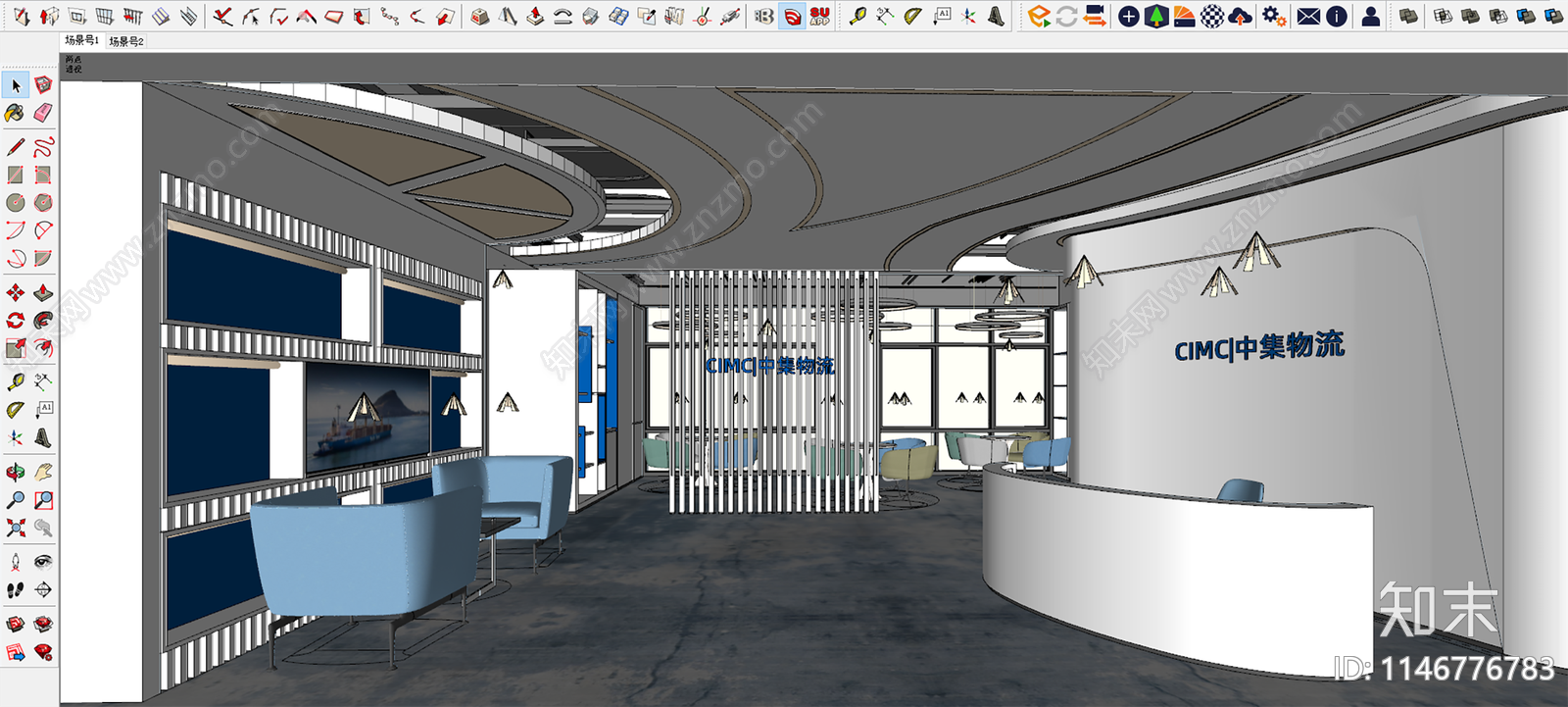Click the Zoom Extents tool
The image size is (1568, 707).
(x=16, y=528)
